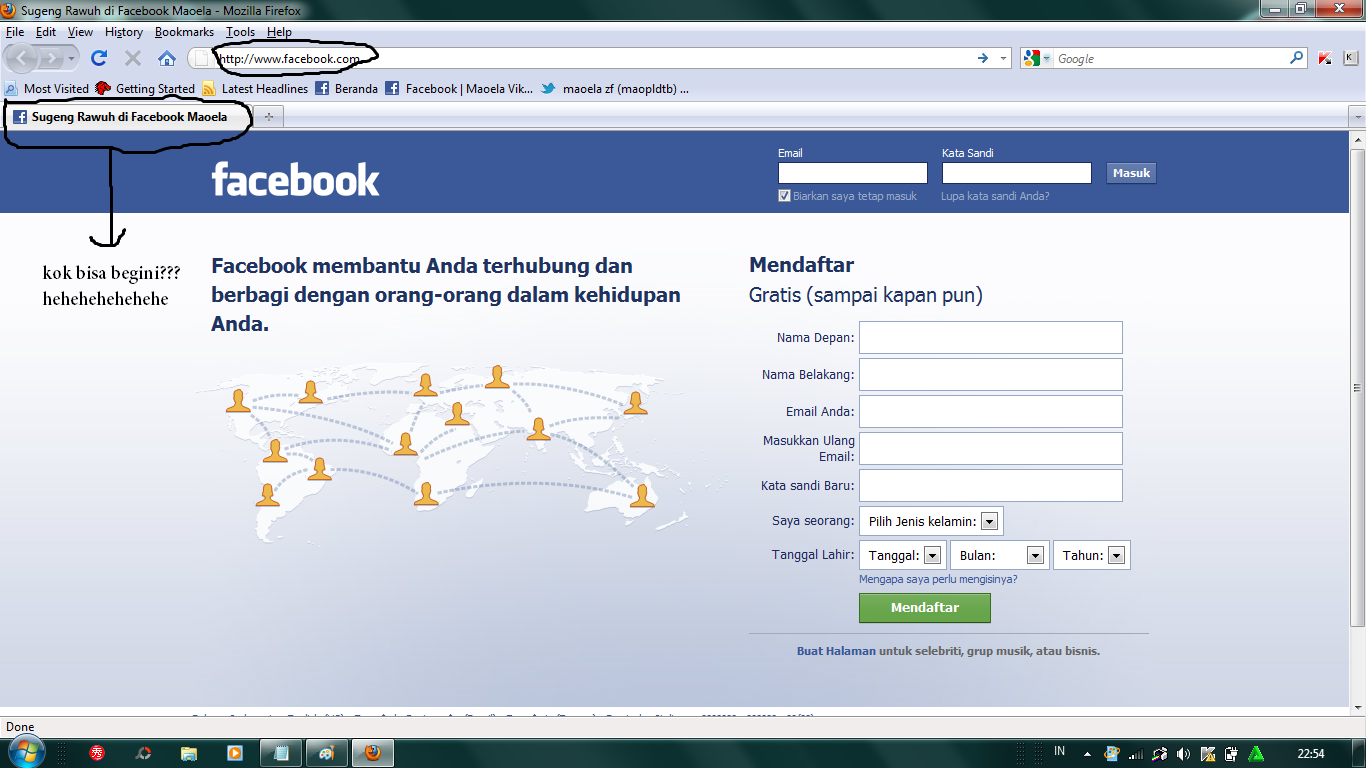Screen dimensions: 1366x768
Task: Stop loading with the X stop icon
Action: [x=132, y=59]
